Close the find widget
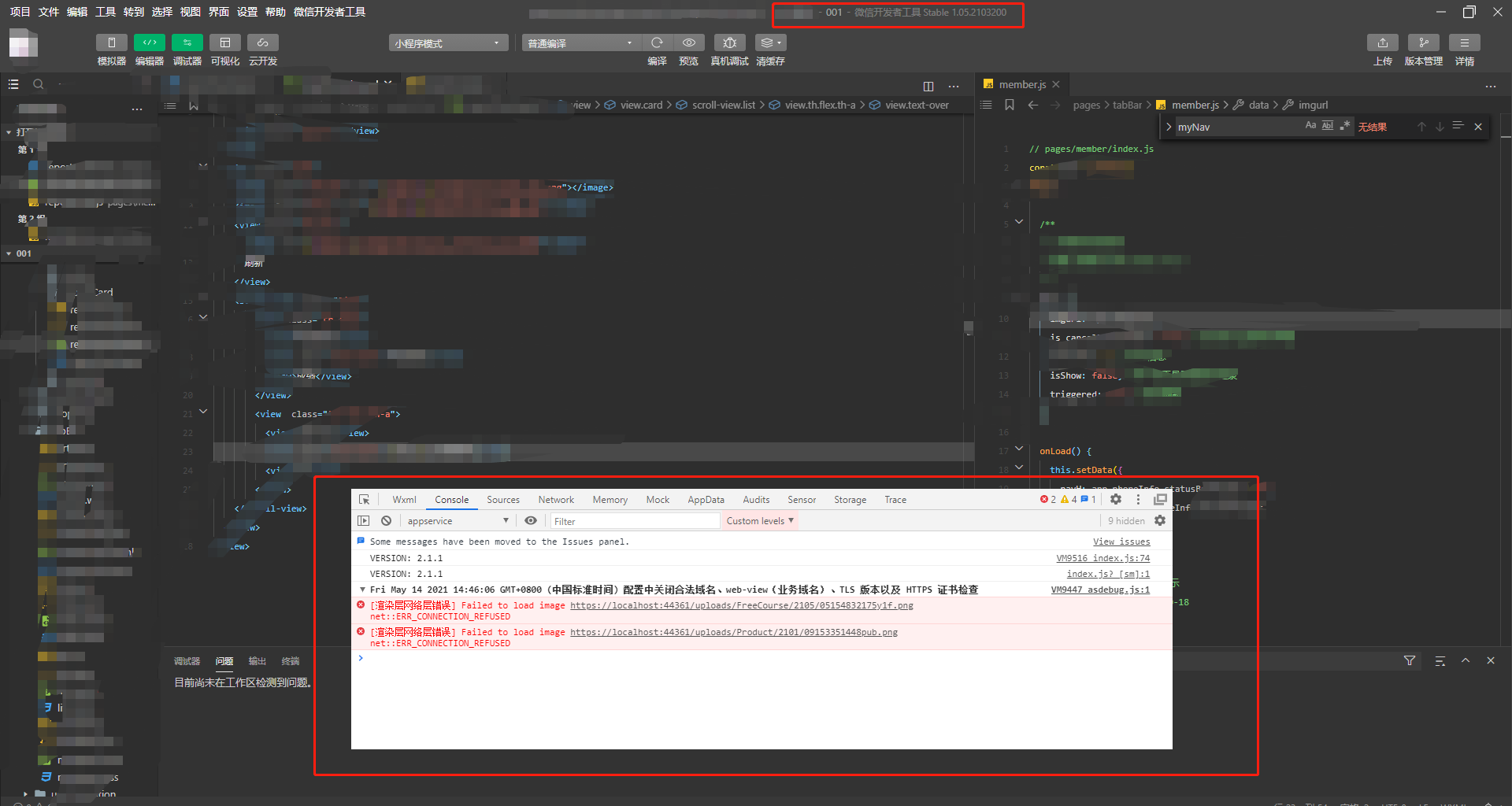 click(1478, 127)
